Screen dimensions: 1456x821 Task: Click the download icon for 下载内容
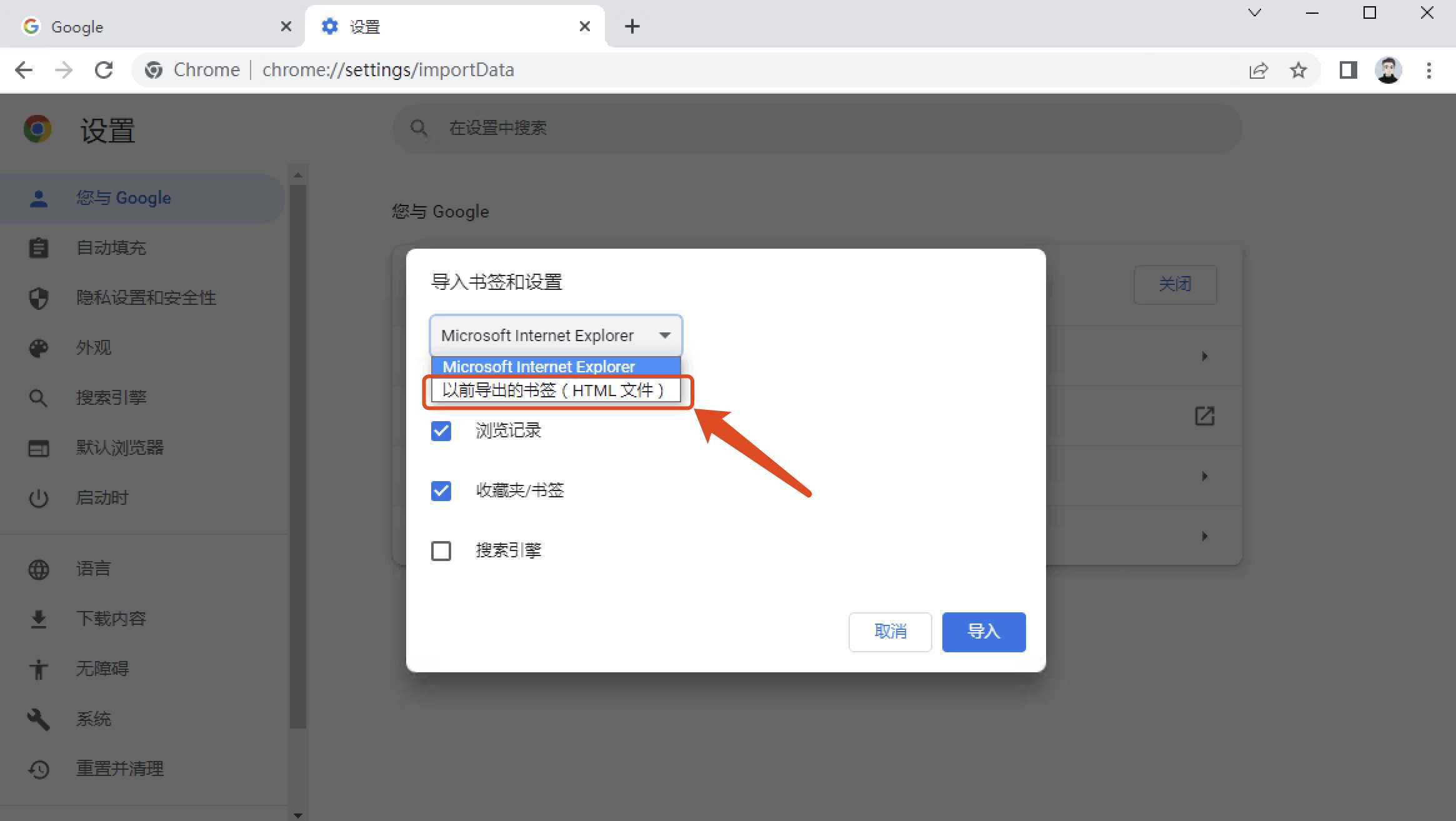tap(39, 619)
